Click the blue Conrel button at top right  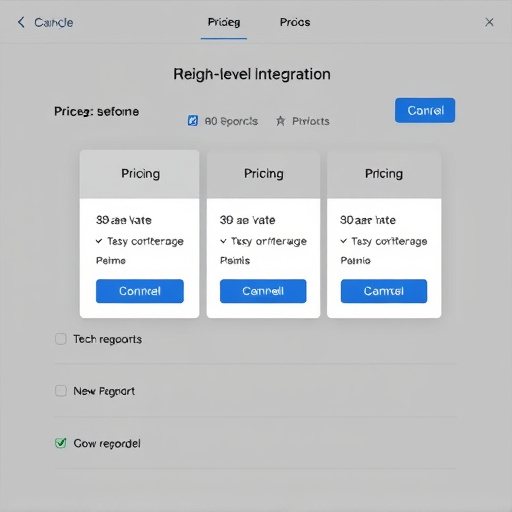425,110
